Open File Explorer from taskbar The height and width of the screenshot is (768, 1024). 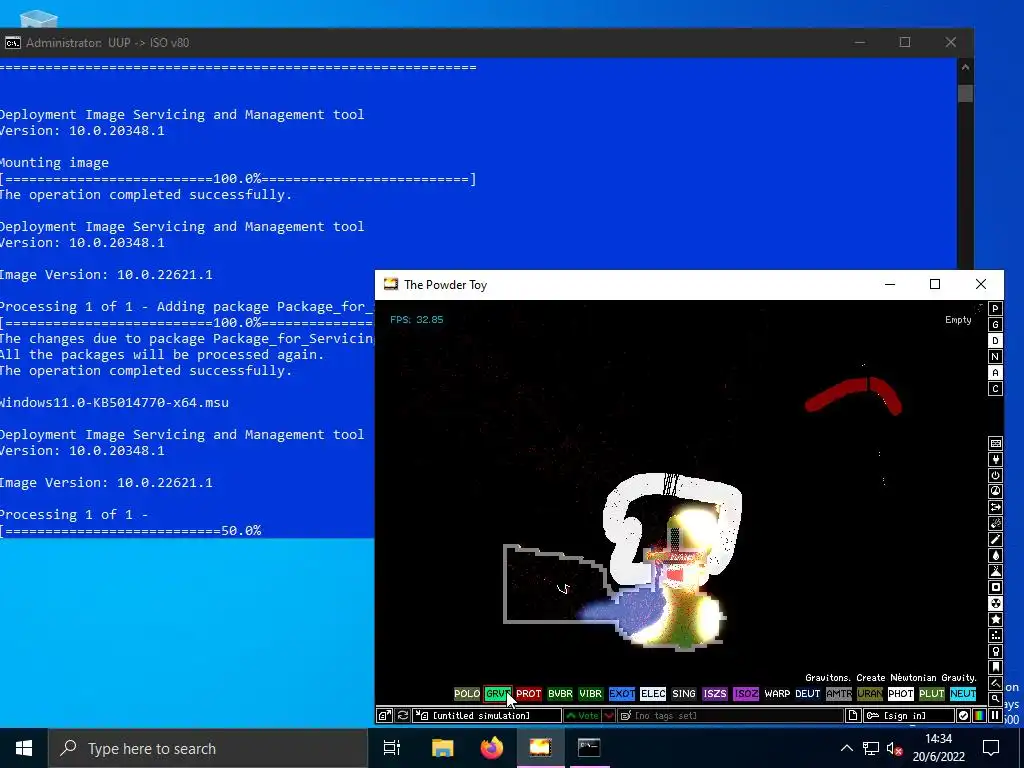442,748
